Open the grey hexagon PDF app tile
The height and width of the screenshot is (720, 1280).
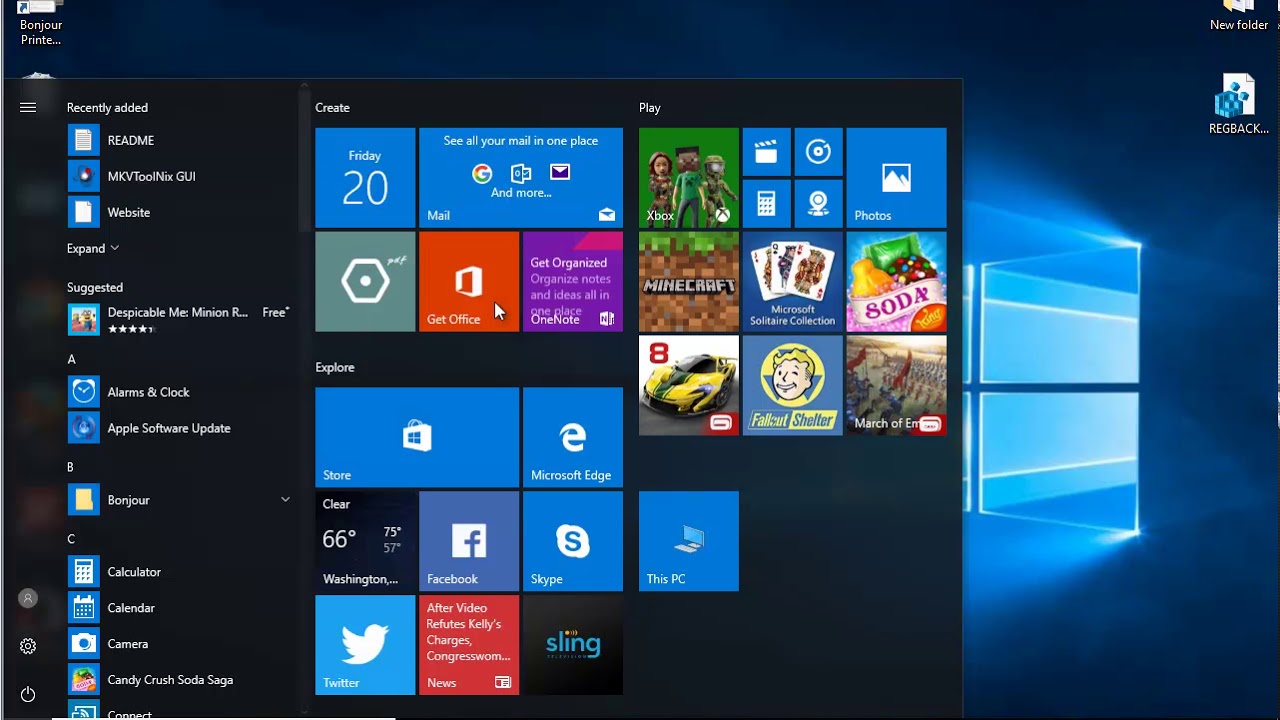(365, 282)
